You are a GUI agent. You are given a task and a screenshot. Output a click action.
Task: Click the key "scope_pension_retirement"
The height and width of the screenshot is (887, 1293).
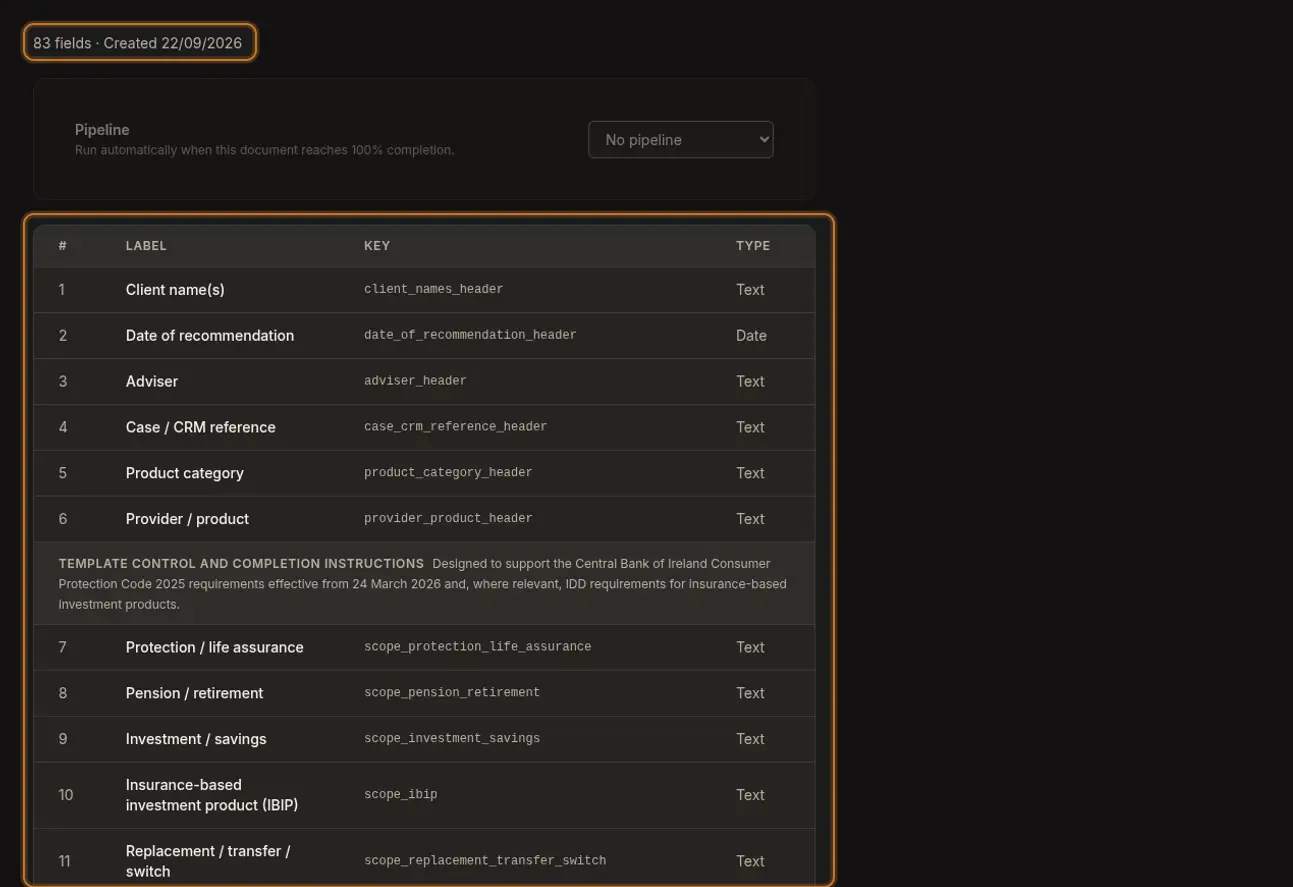[x=452, y=694]
